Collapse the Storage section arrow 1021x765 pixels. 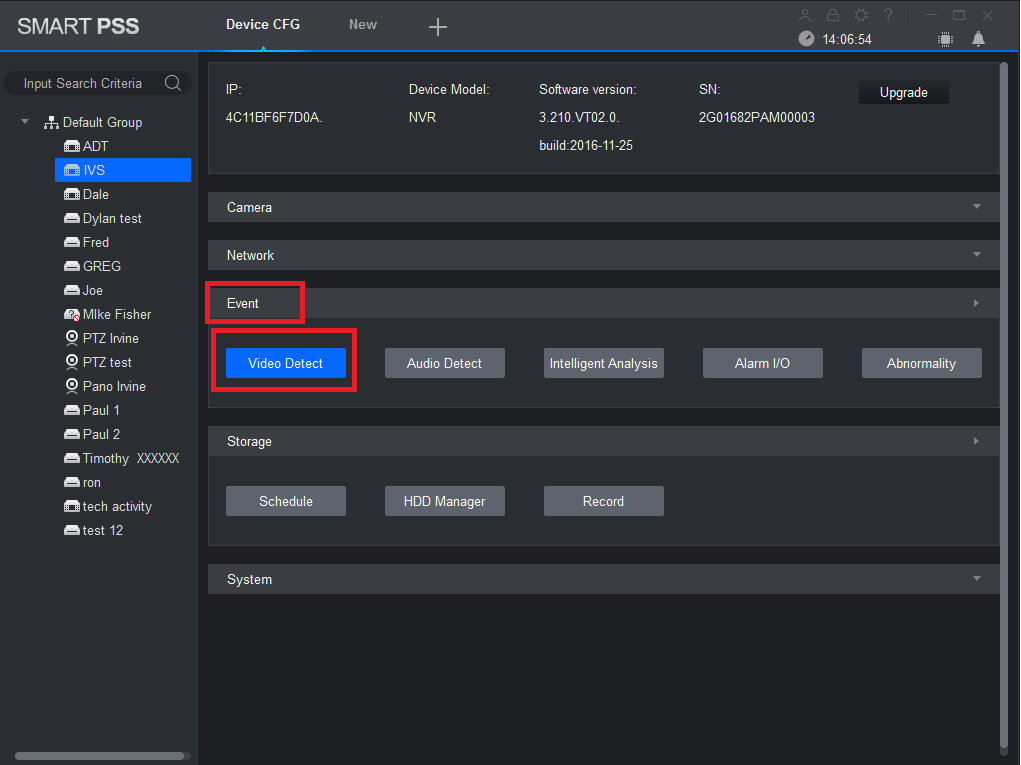coord(976,441)
